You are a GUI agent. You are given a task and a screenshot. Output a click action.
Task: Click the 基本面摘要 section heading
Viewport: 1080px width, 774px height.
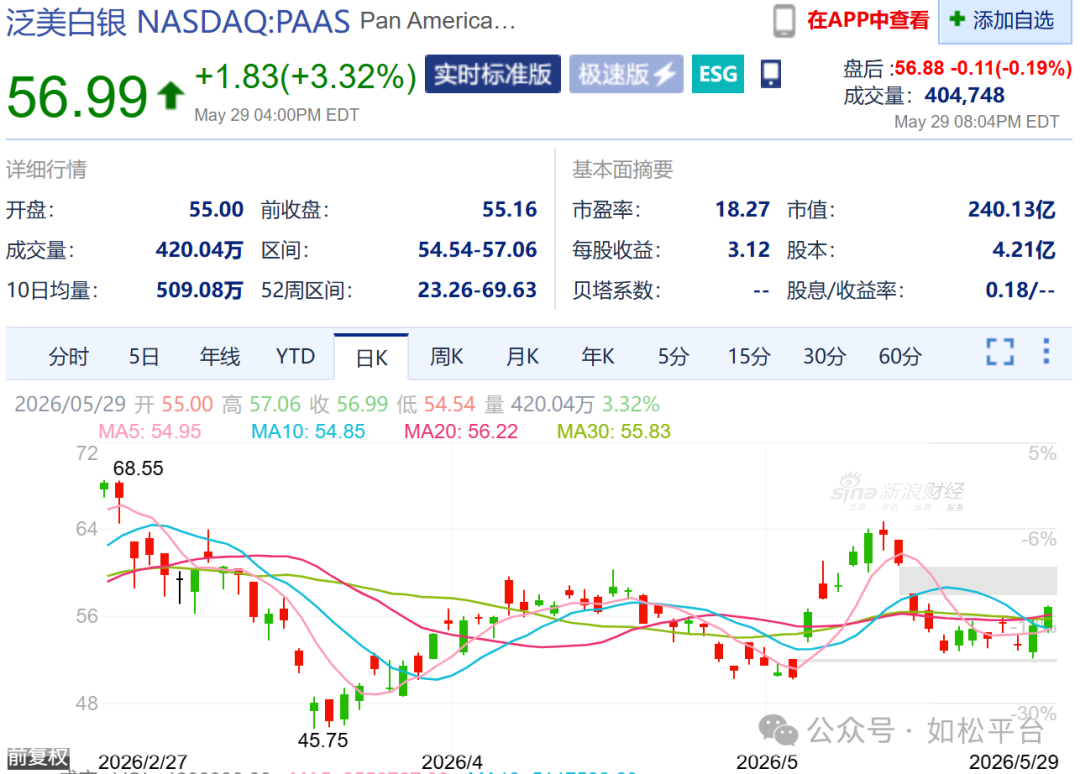623,169
